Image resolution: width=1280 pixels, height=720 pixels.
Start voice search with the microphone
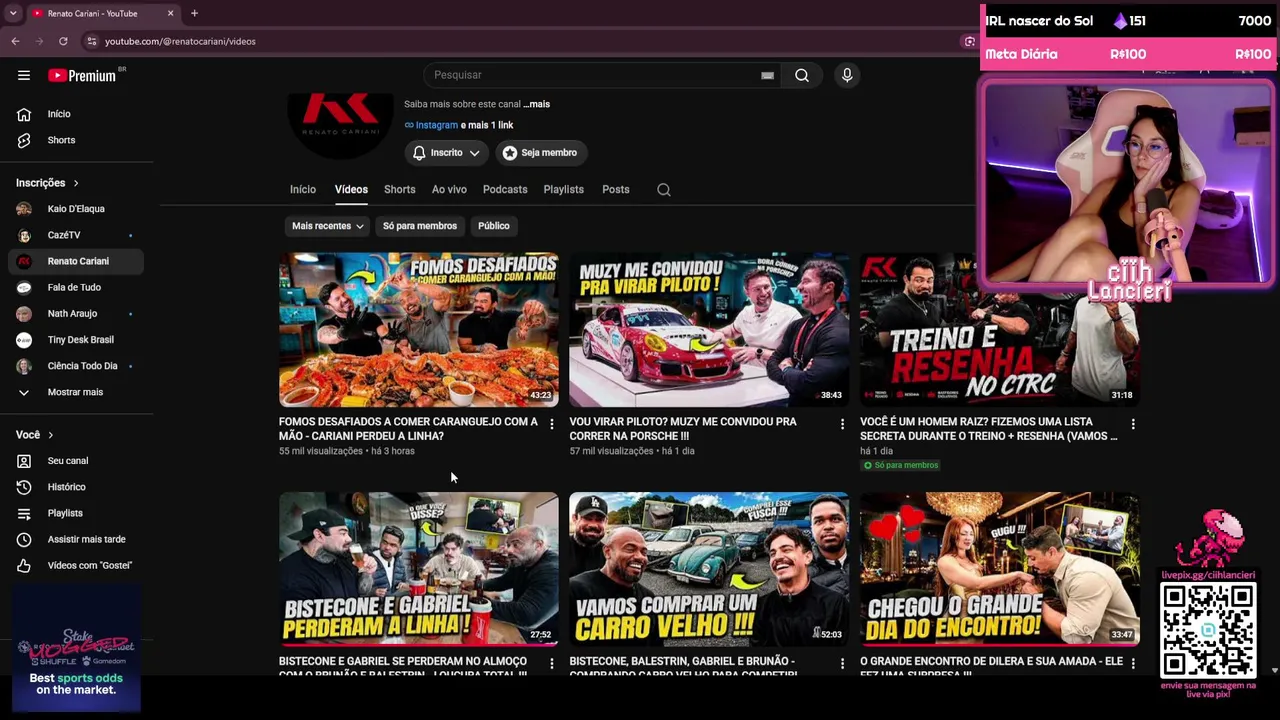click(x=847, y=75)
